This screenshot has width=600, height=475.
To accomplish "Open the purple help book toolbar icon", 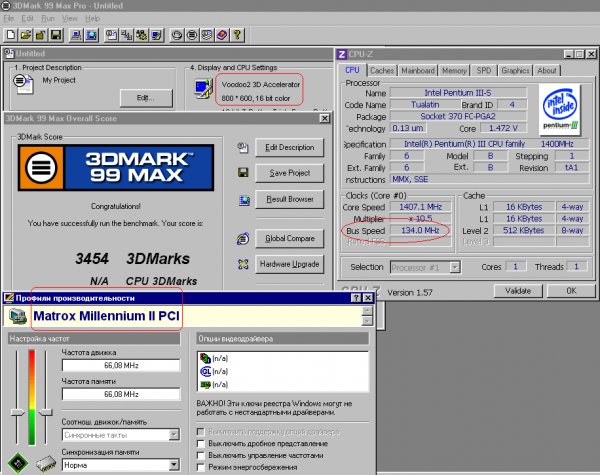I will pyautogui.click(x=222, y=35).
